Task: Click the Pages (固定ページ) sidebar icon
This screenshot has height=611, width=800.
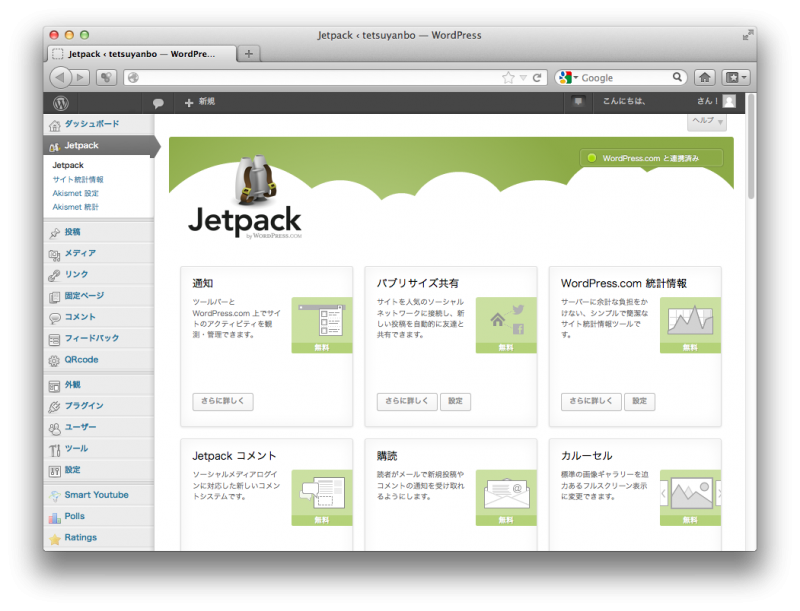Action: click(55, 297)
